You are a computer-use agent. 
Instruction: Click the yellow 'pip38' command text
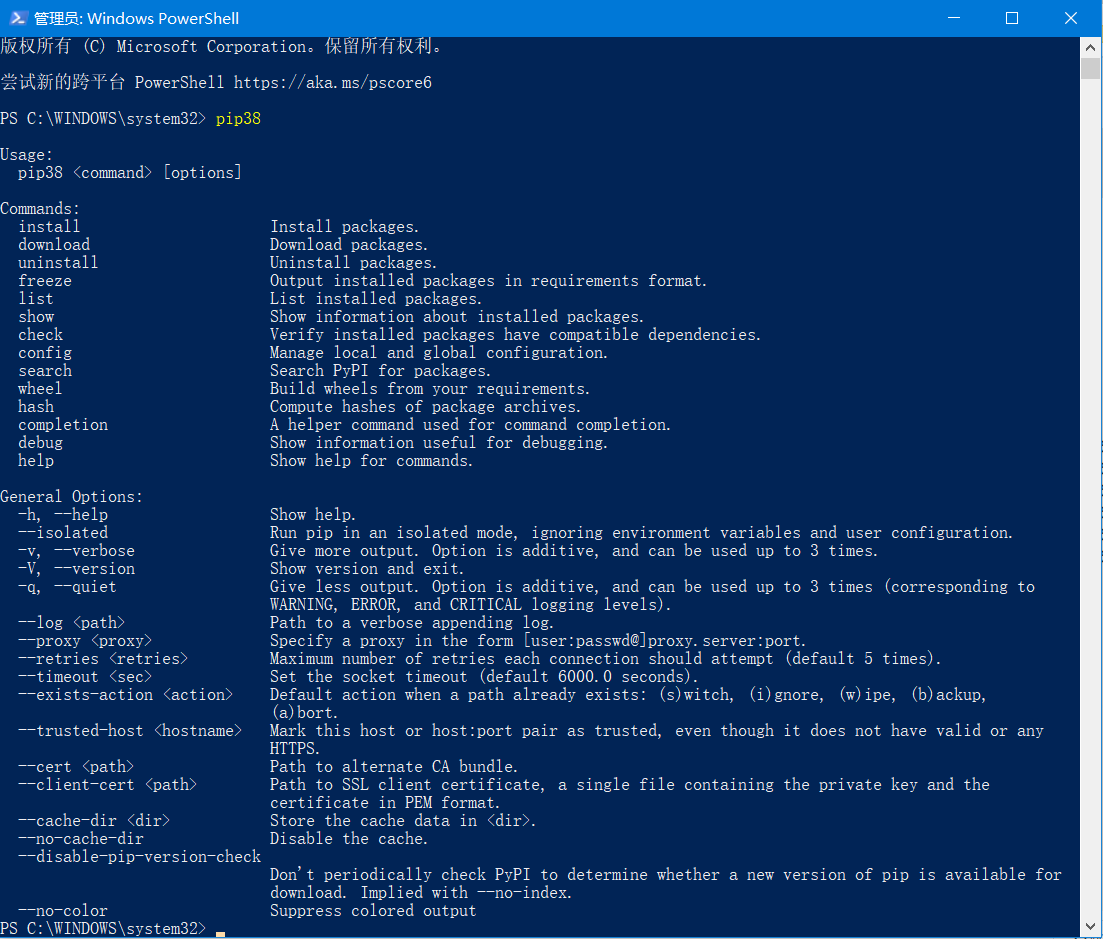tap(238, 119)
